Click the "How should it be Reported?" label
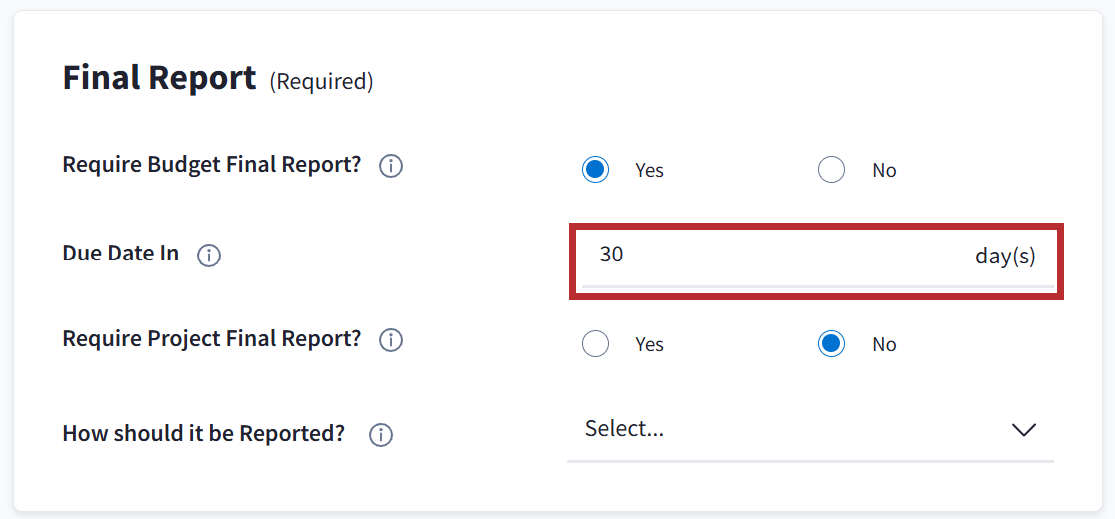The image size is (1115, 519). (x=204, y=434)
